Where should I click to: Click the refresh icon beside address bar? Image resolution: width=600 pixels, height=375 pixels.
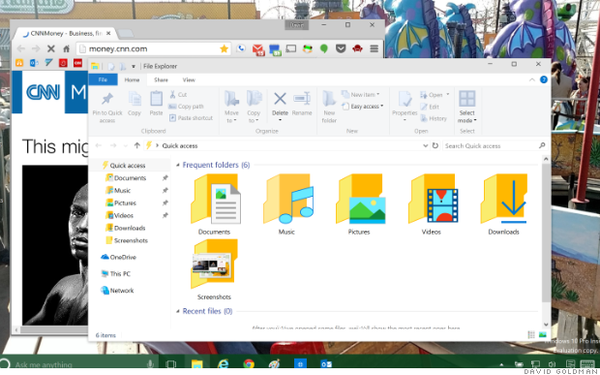(x=435, y=145)
